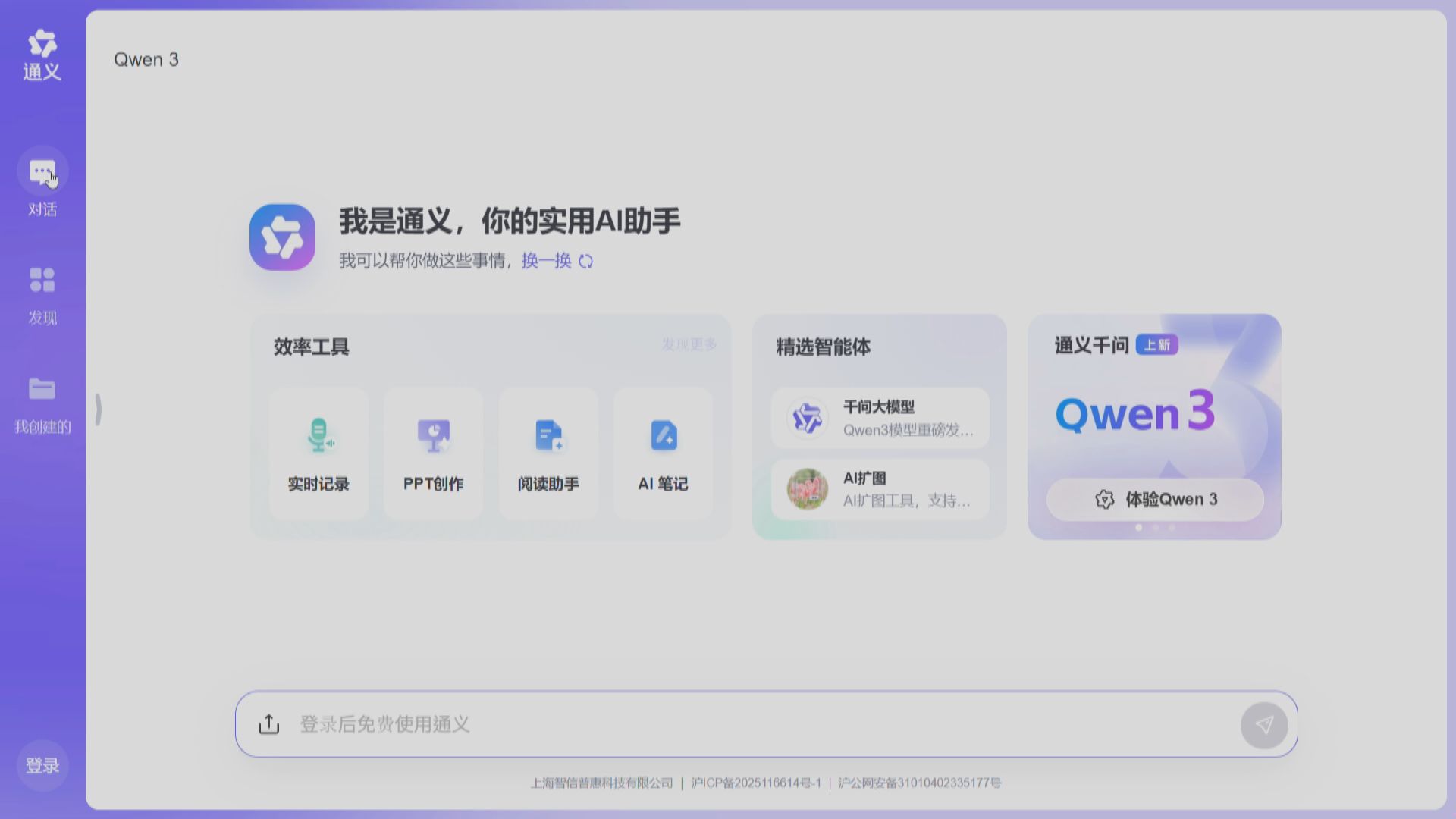Click 发现更多 to see more tools

[x=689, y=344]
